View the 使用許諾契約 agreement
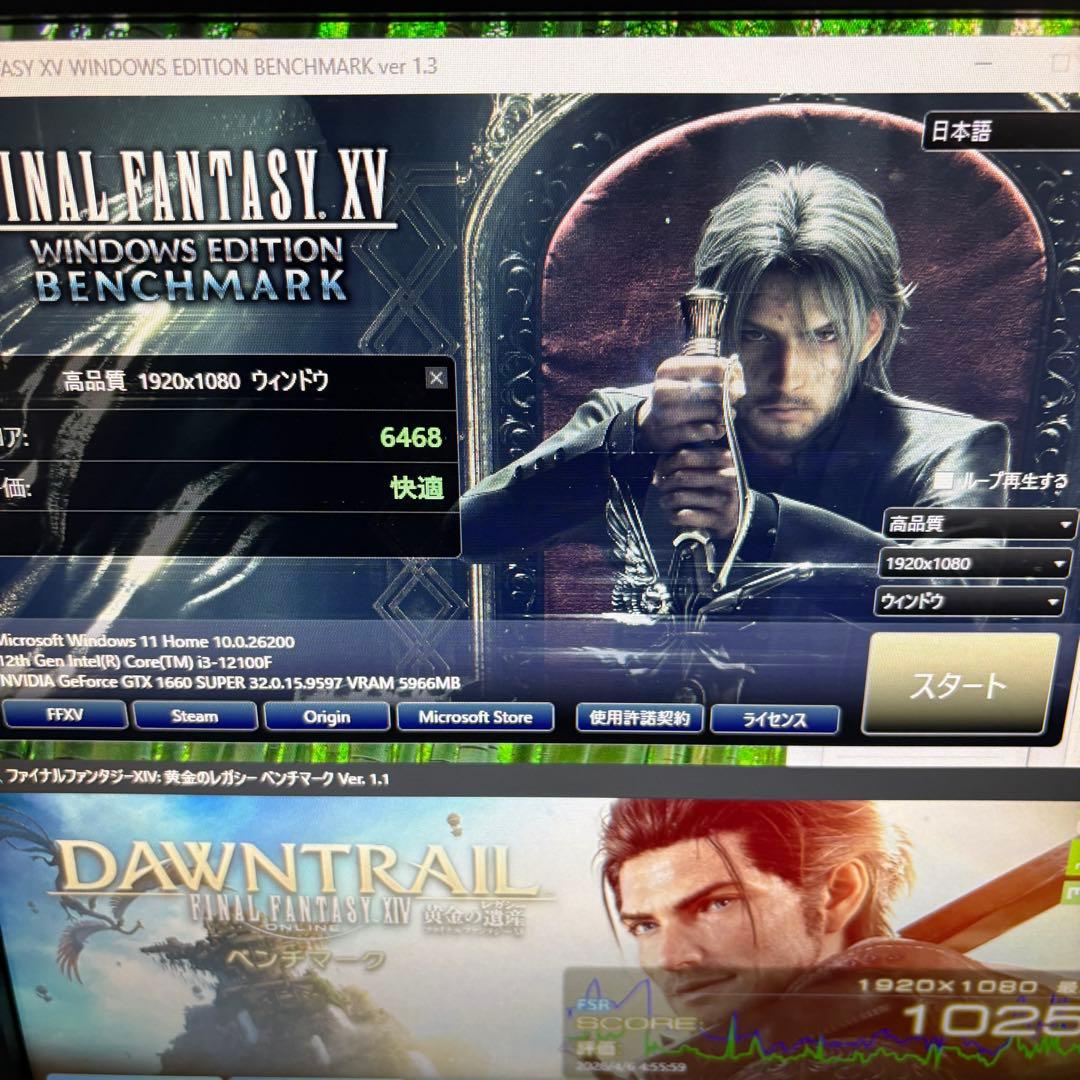The width and height of the screenshot is (1080, 1080). click(639, 718)
